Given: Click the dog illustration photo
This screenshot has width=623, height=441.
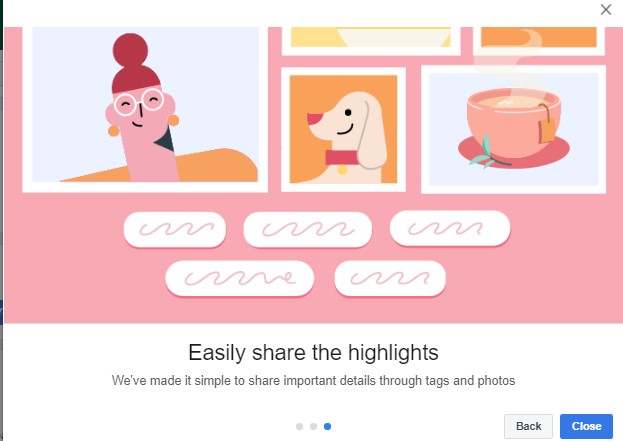Looking at the screenshot, I should click(343, 130).
